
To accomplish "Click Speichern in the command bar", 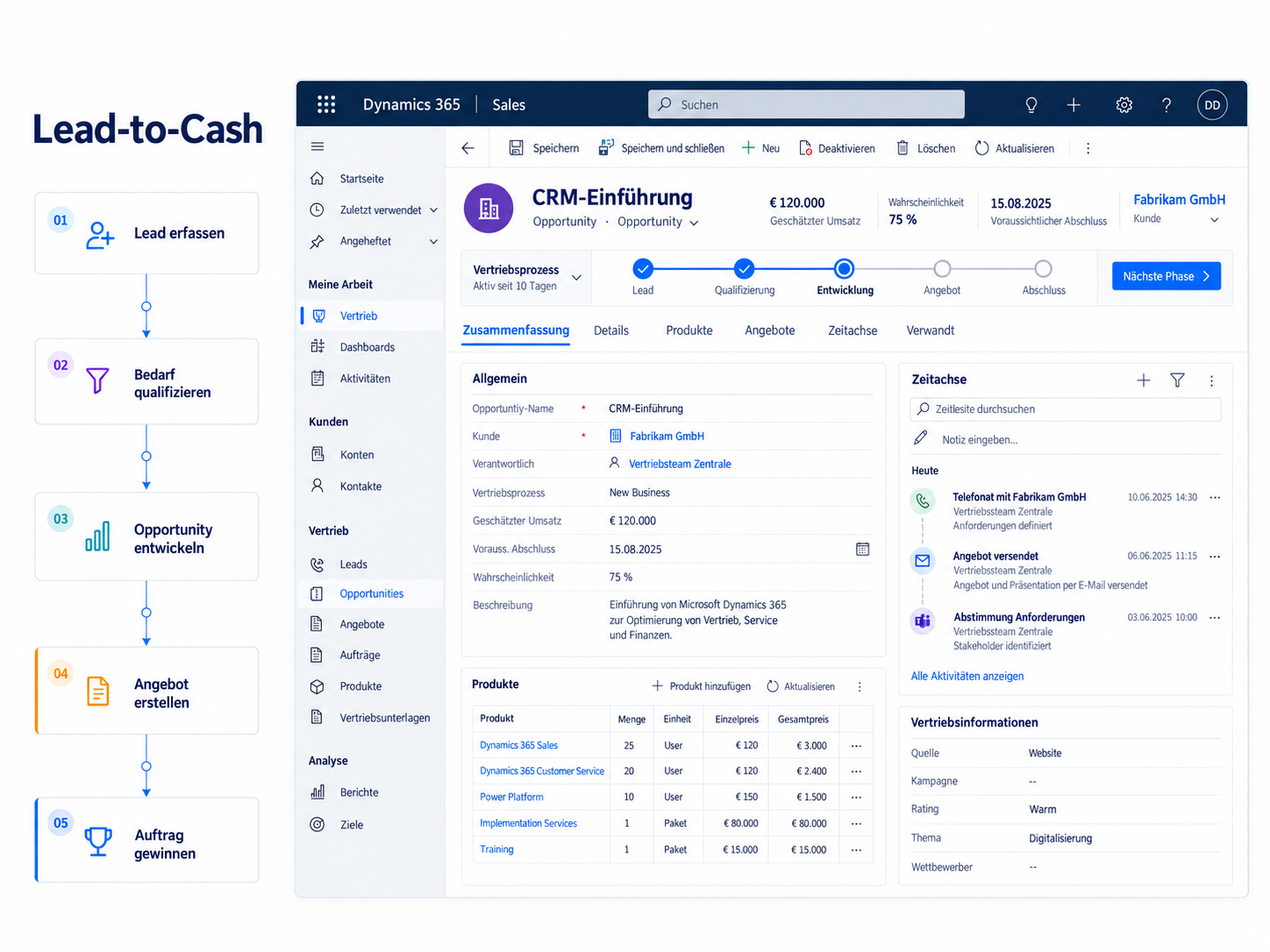I will coord(544,148).
